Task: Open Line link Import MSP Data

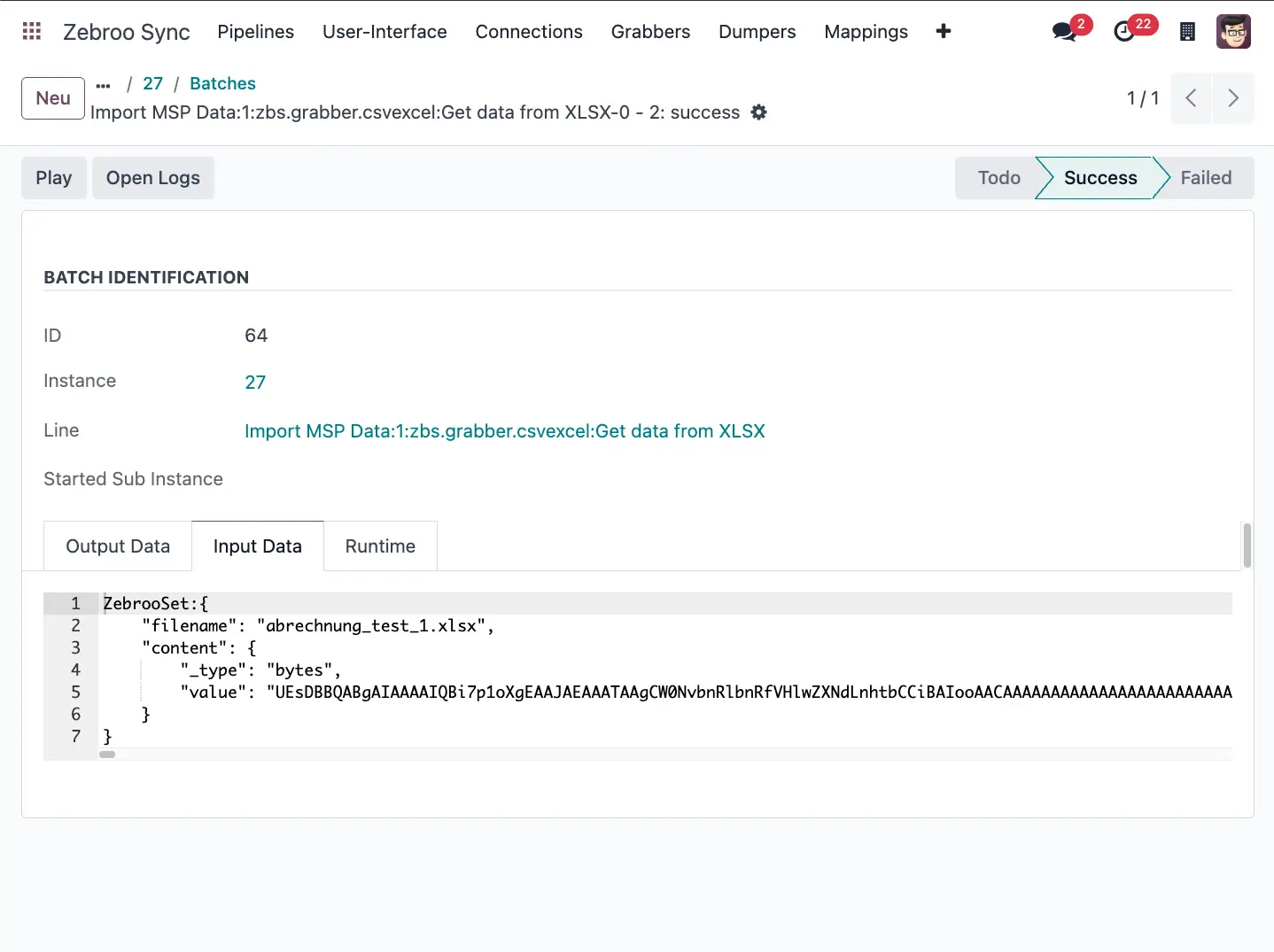Action: pos(505,431)
